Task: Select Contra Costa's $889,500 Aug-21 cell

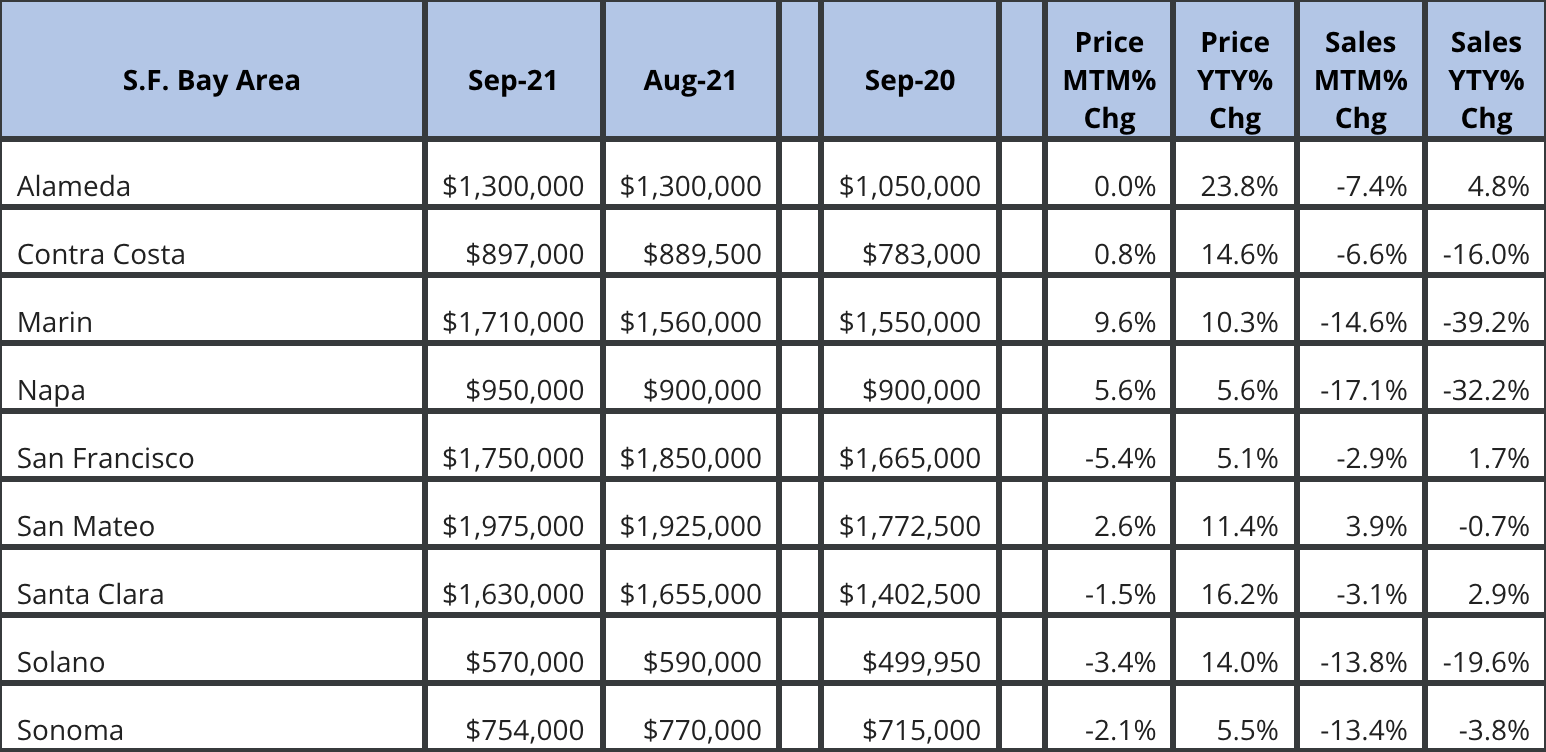Action: point(702,254)
